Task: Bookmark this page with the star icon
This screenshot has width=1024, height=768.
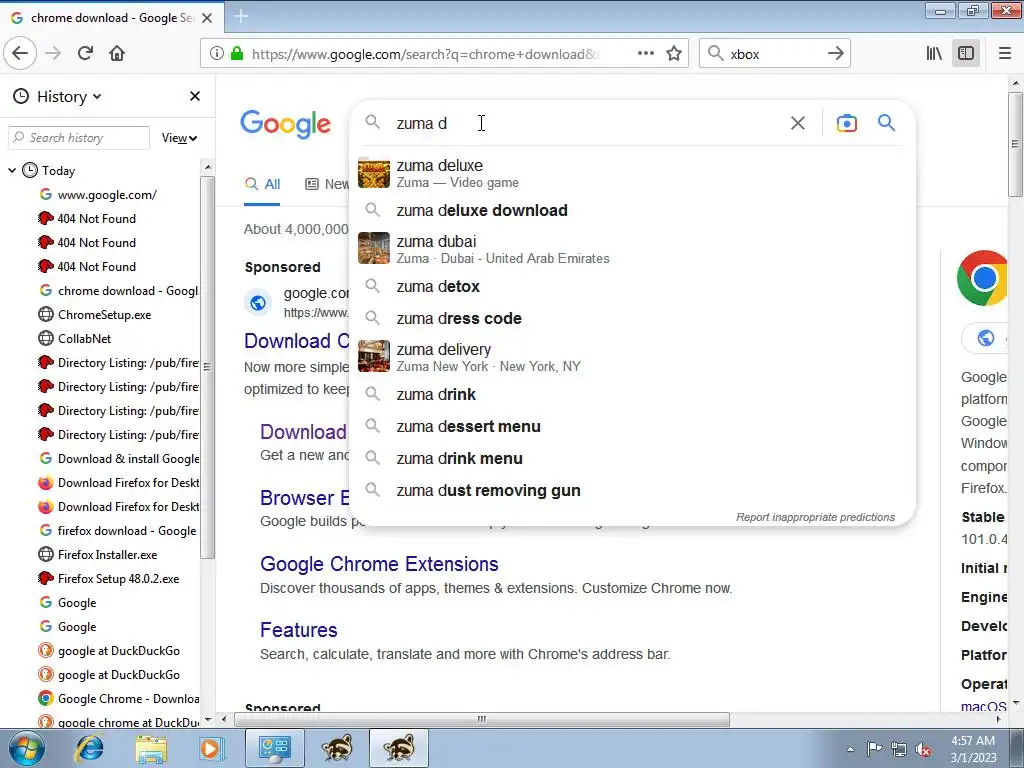Action: (674, 54)
